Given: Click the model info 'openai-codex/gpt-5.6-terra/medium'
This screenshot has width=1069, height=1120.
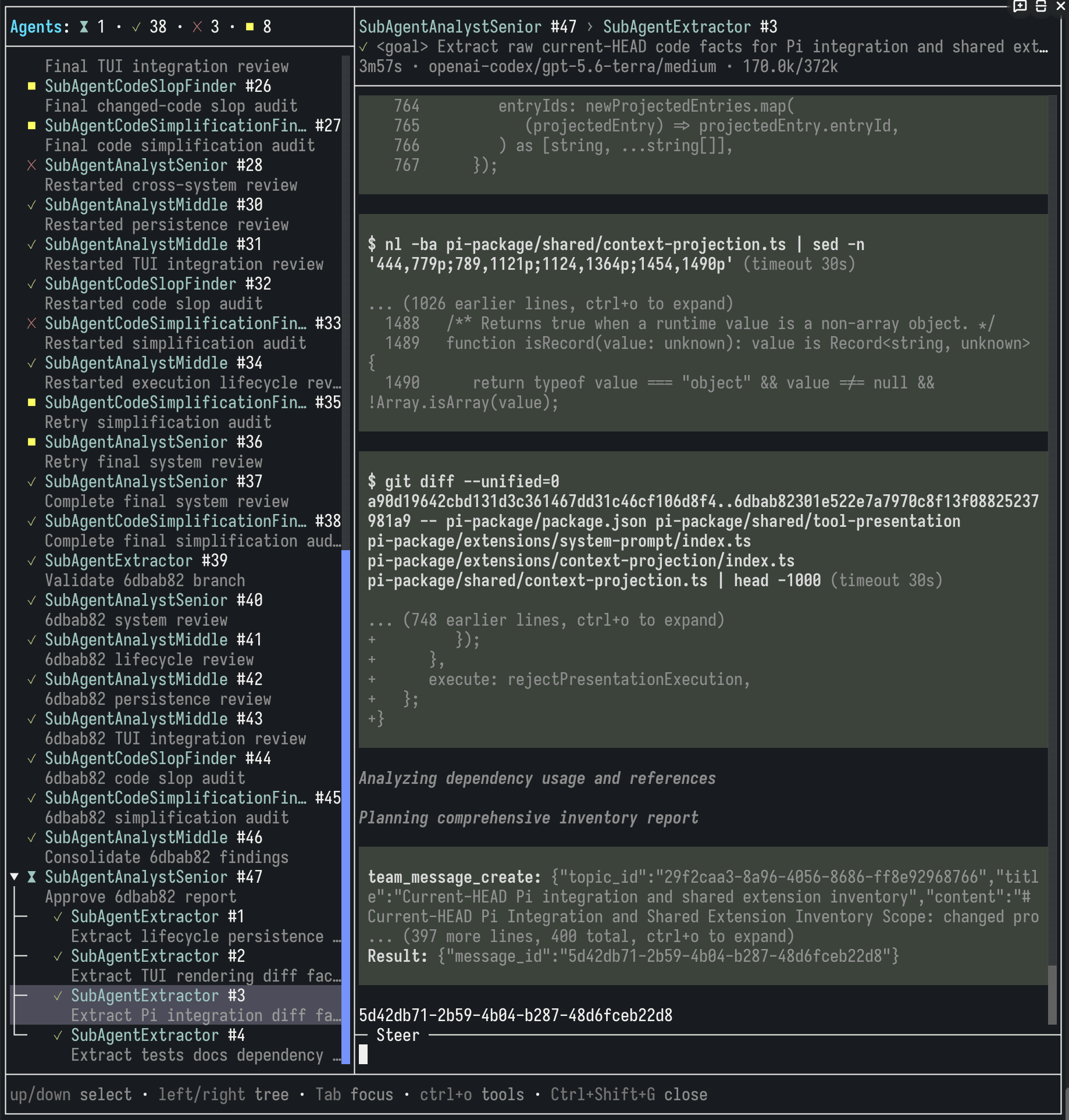Looking at the screenshot, I should point(572,66).
